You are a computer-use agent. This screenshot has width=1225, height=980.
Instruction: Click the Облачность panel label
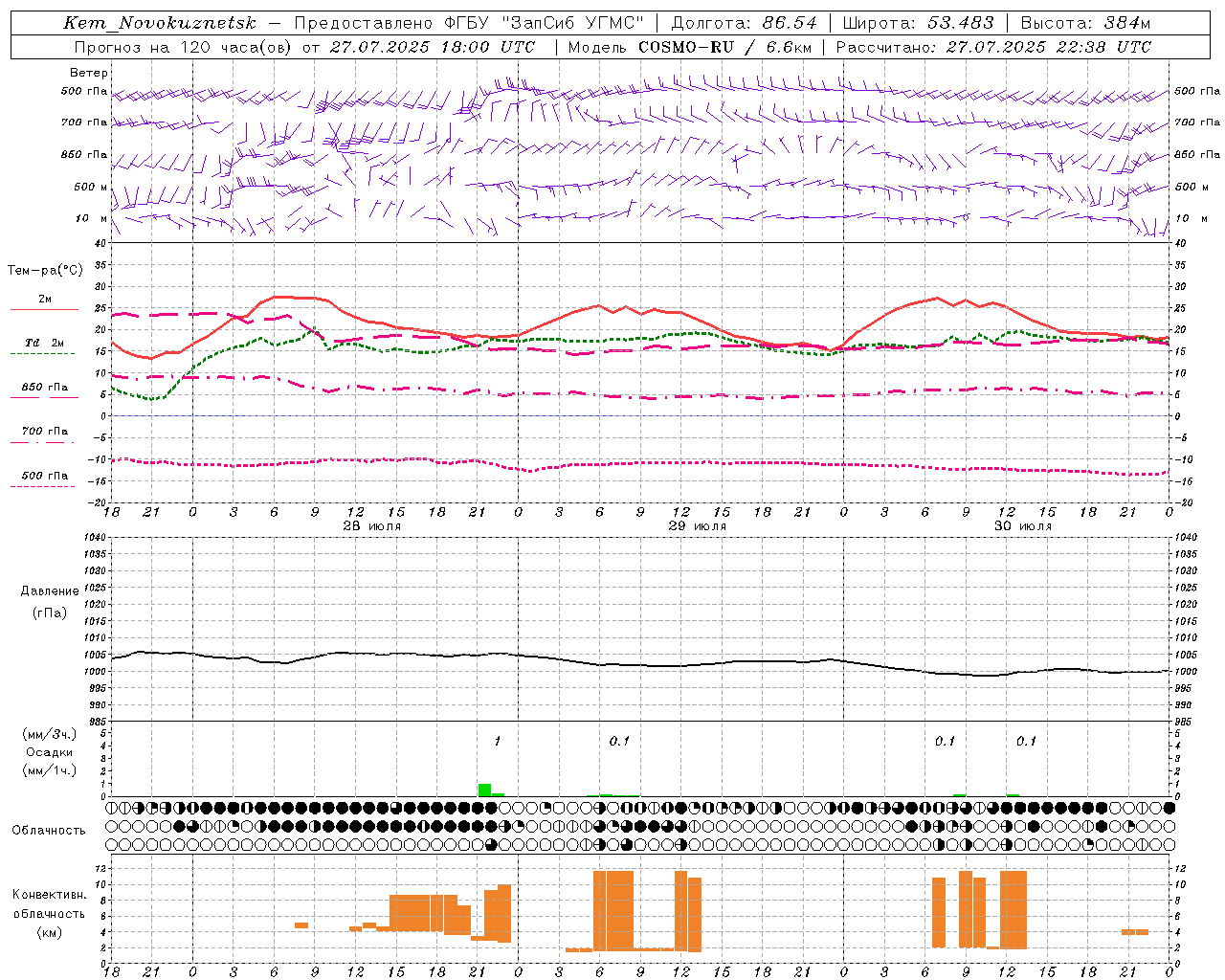pyautogui.click(x=49, y=830)
